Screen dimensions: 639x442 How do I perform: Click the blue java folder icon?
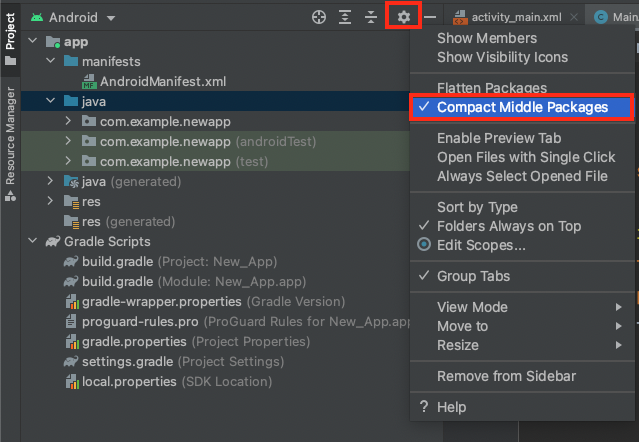(71, 101)
